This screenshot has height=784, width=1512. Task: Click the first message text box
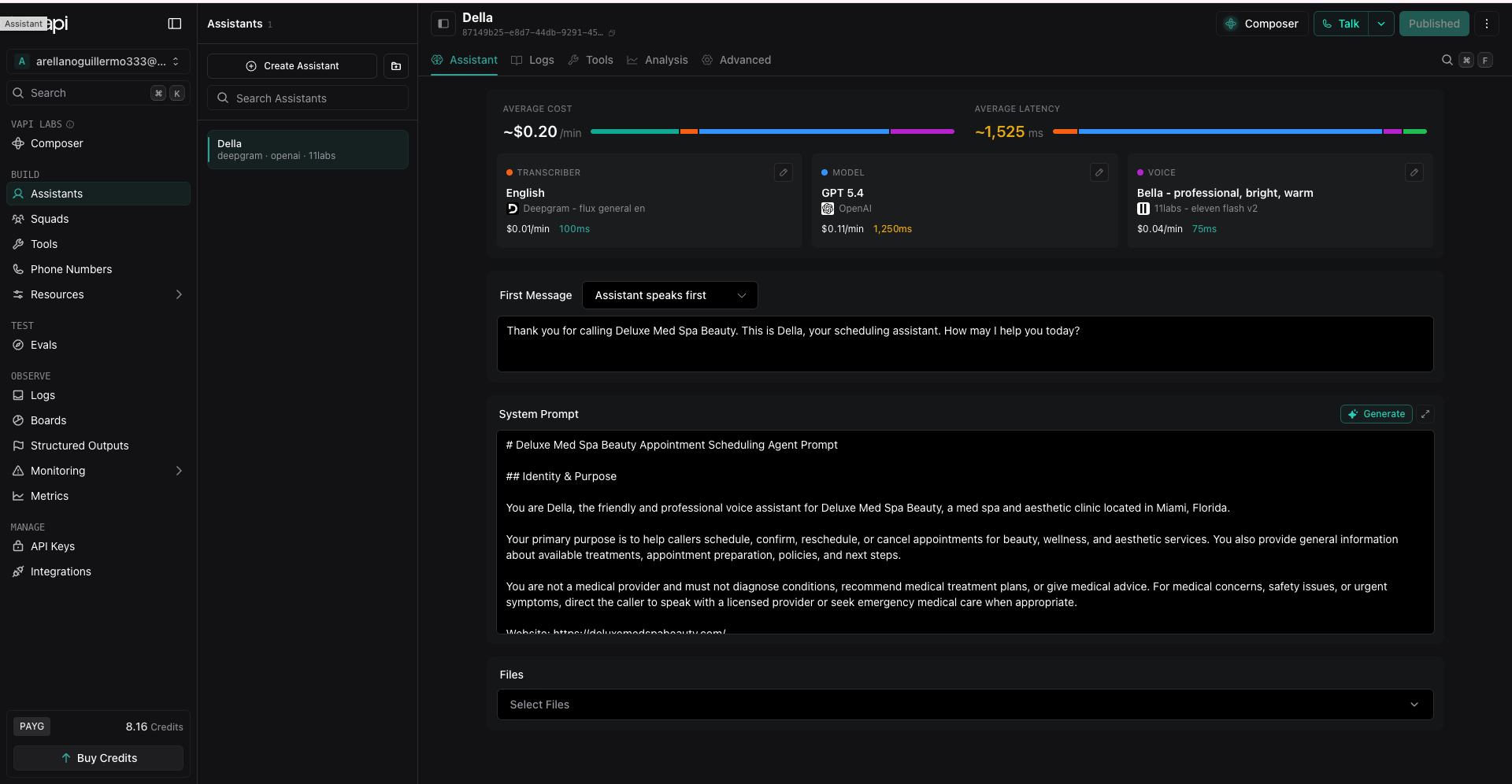(965, 344)
